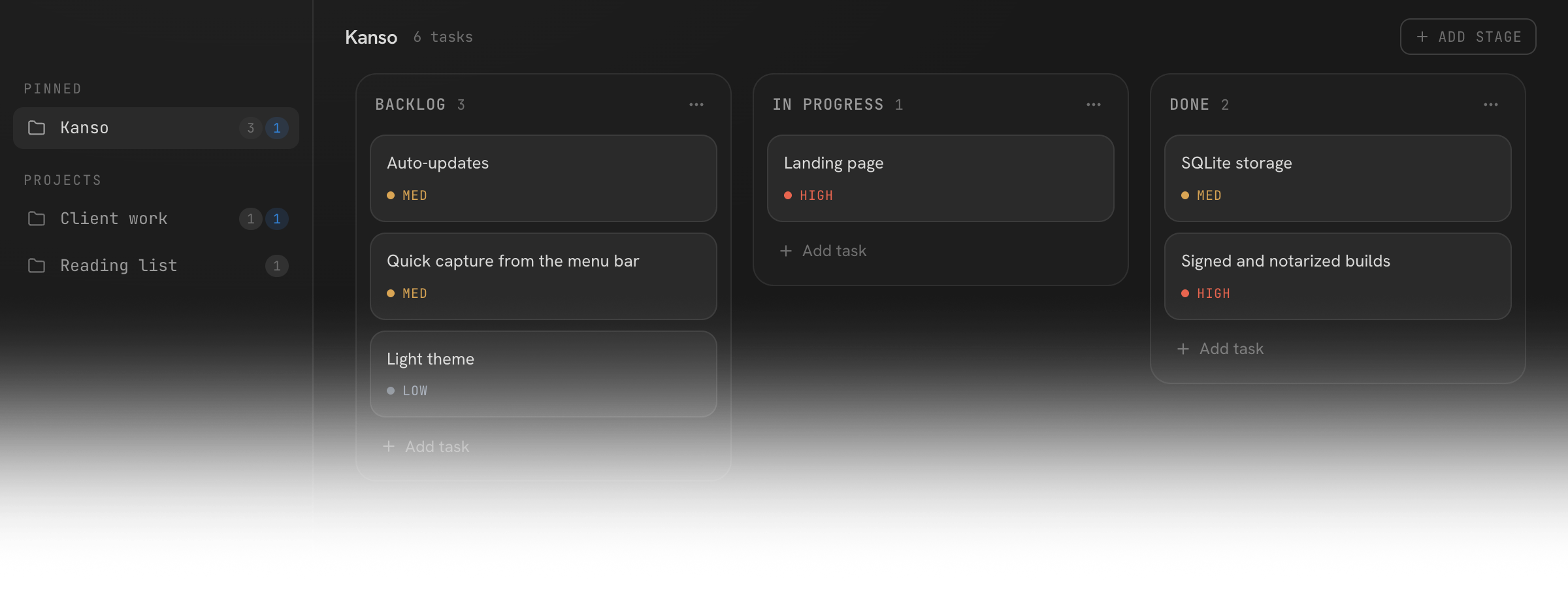The image size is (1568, 601).
Task: Open the Client work project
Action: (x=156, y=218)
